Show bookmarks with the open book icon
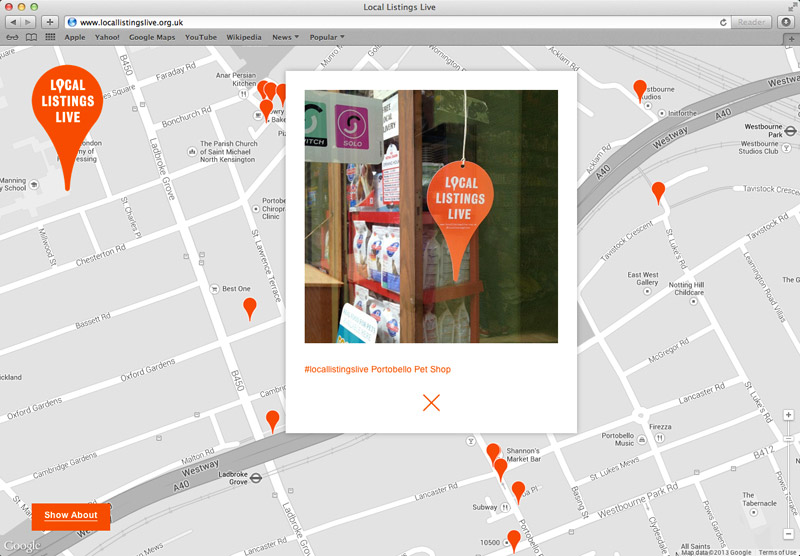The height and width of the screenshot is (556, 800). (32, 37)
